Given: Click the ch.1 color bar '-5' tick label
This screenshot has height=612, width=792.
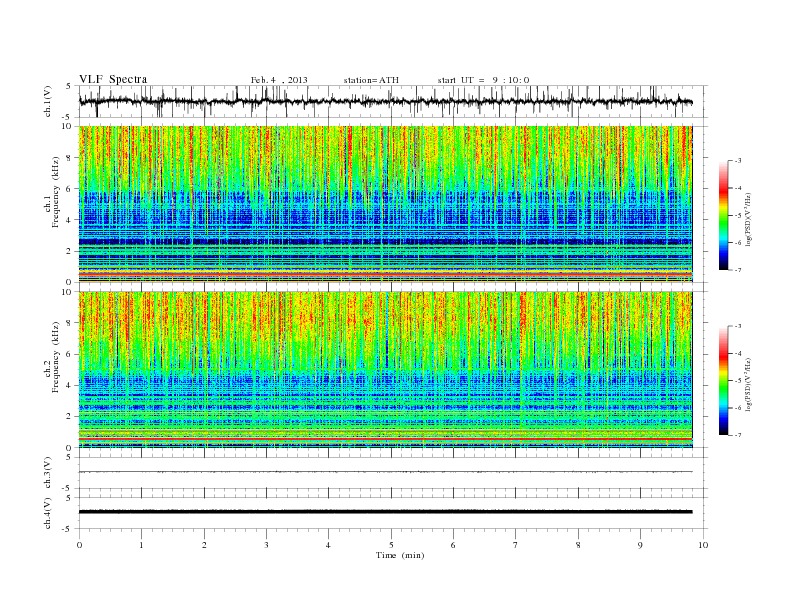Looking at the screenshot, I should click(738, 216).
